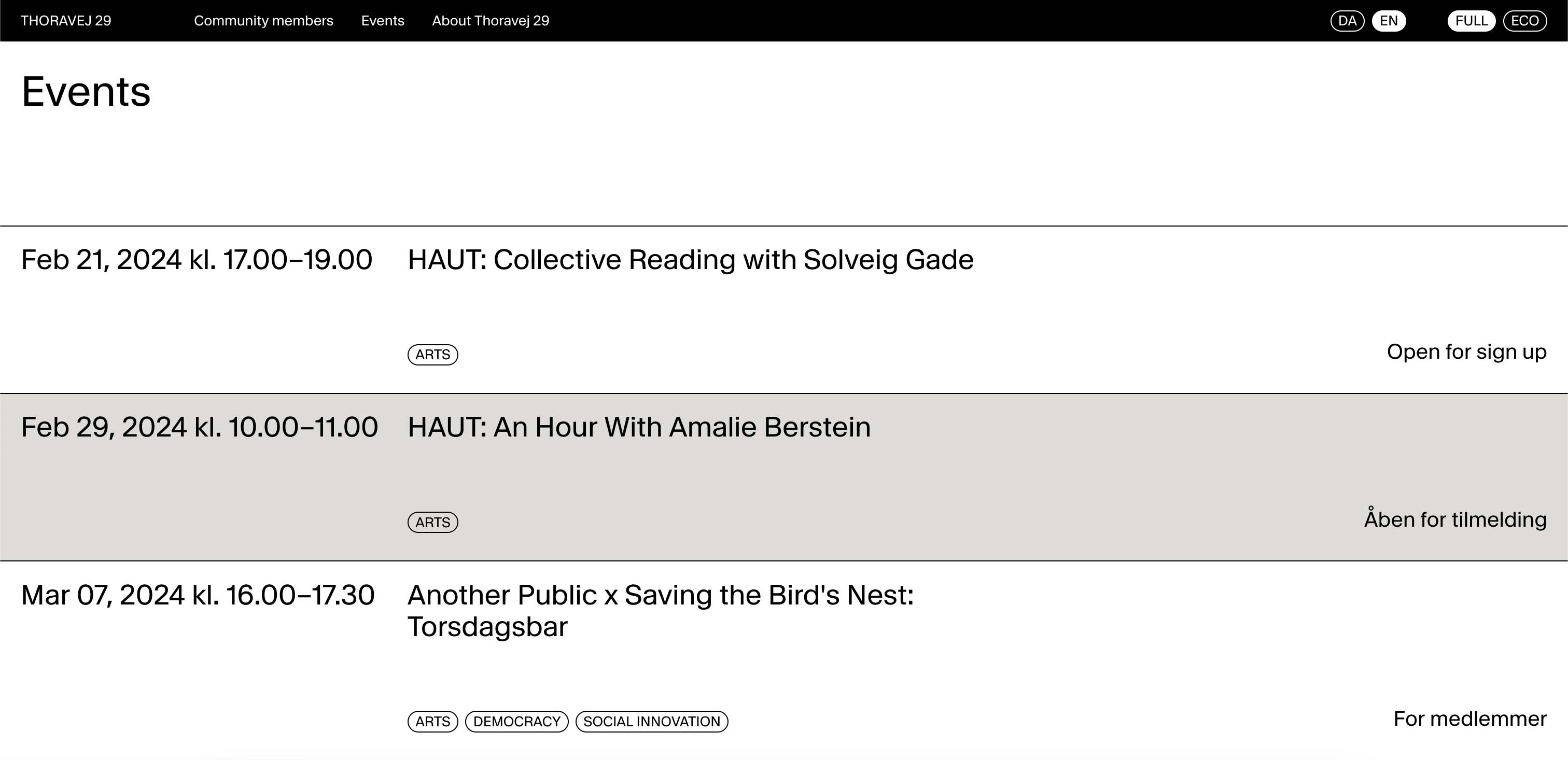
Task: Open the Community members menu item
Action: 263,21
